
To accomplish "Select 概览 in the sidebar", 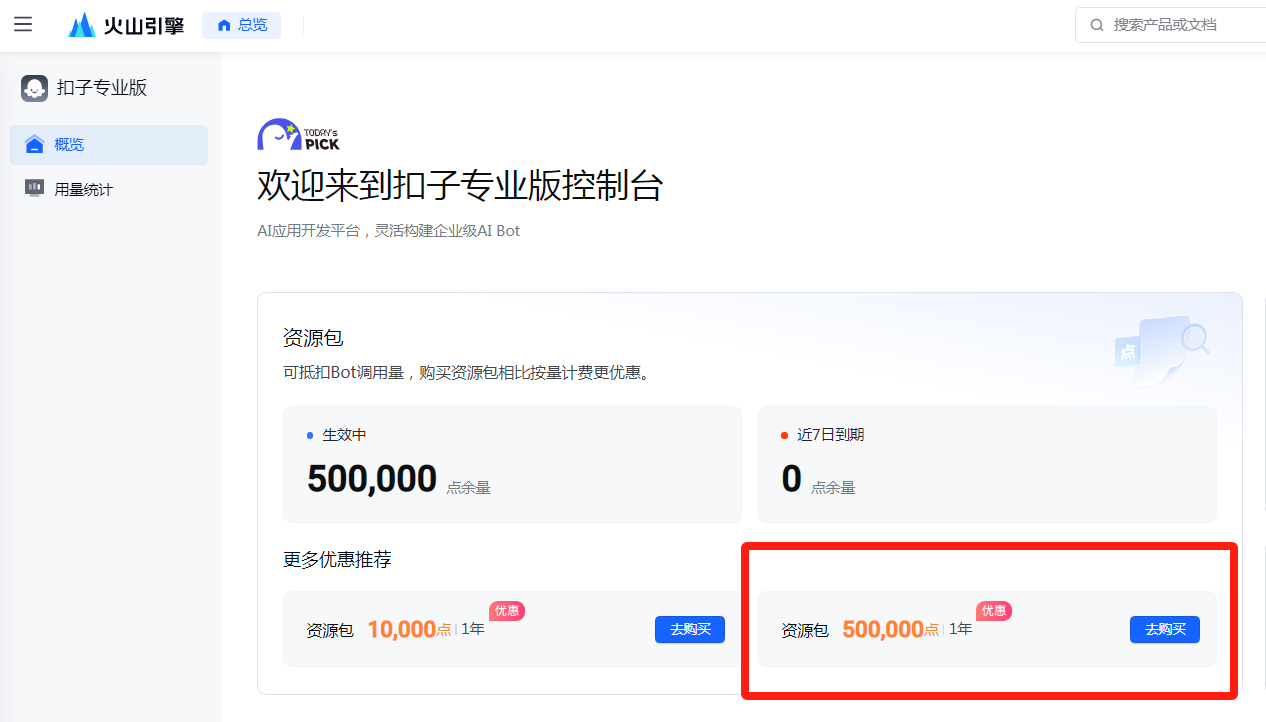I will 109,145.
